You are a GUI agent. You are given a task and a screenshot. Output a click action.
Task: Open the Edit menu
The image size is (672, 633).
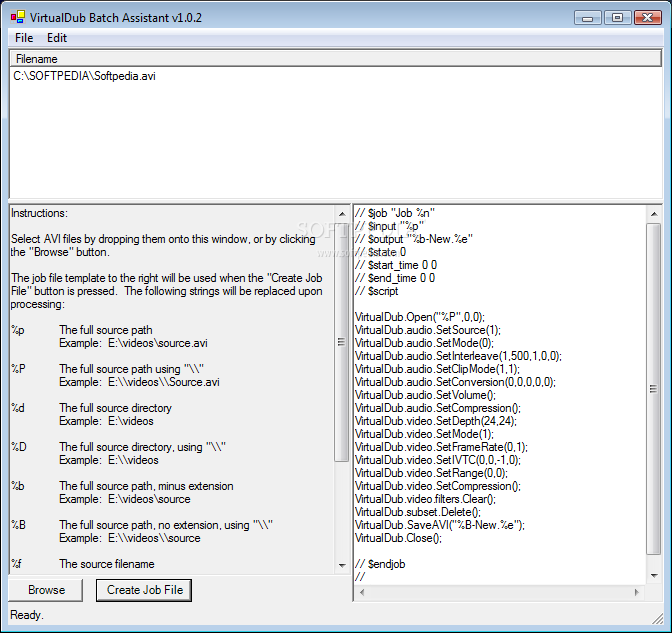pos(57,38)
